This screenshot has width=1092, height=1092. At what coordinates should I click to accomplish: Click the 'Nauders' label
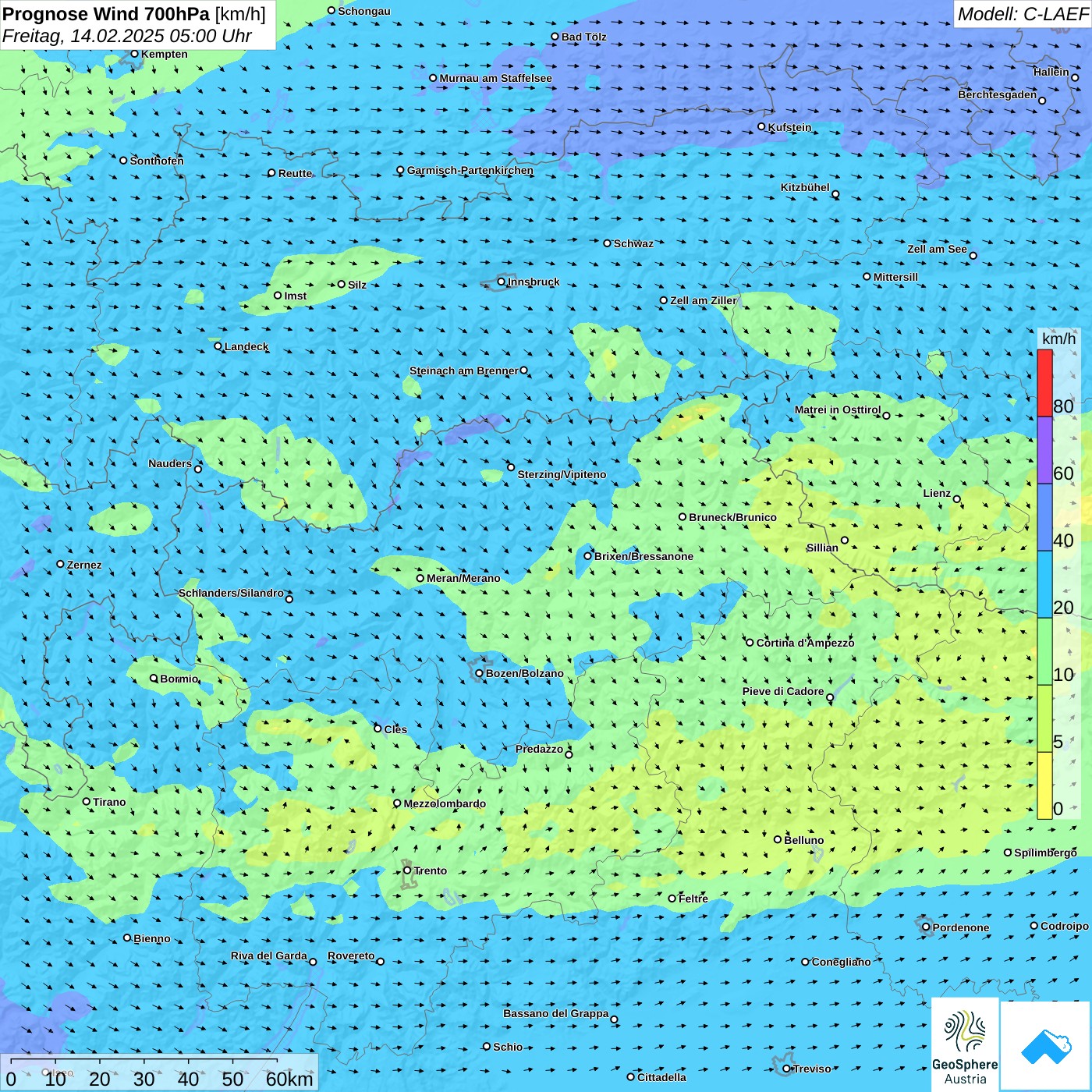click(x=170, y=463)
